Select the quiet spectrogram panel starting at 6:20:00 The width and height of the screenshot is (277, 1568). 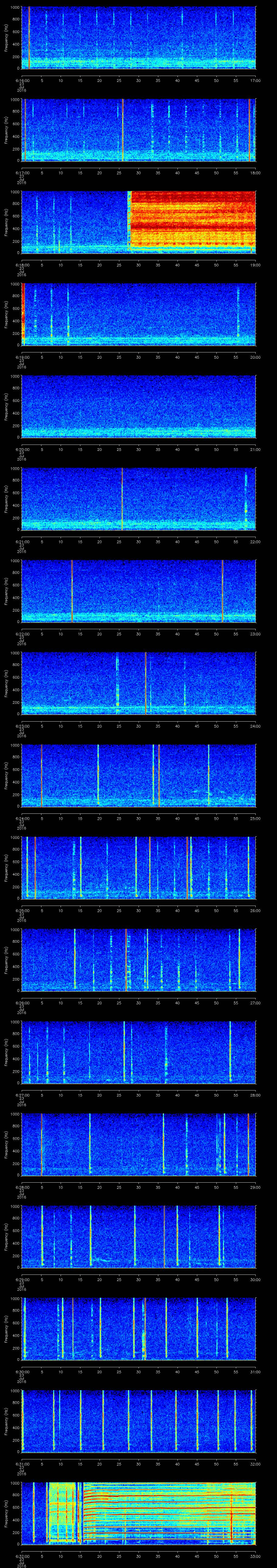138,407
